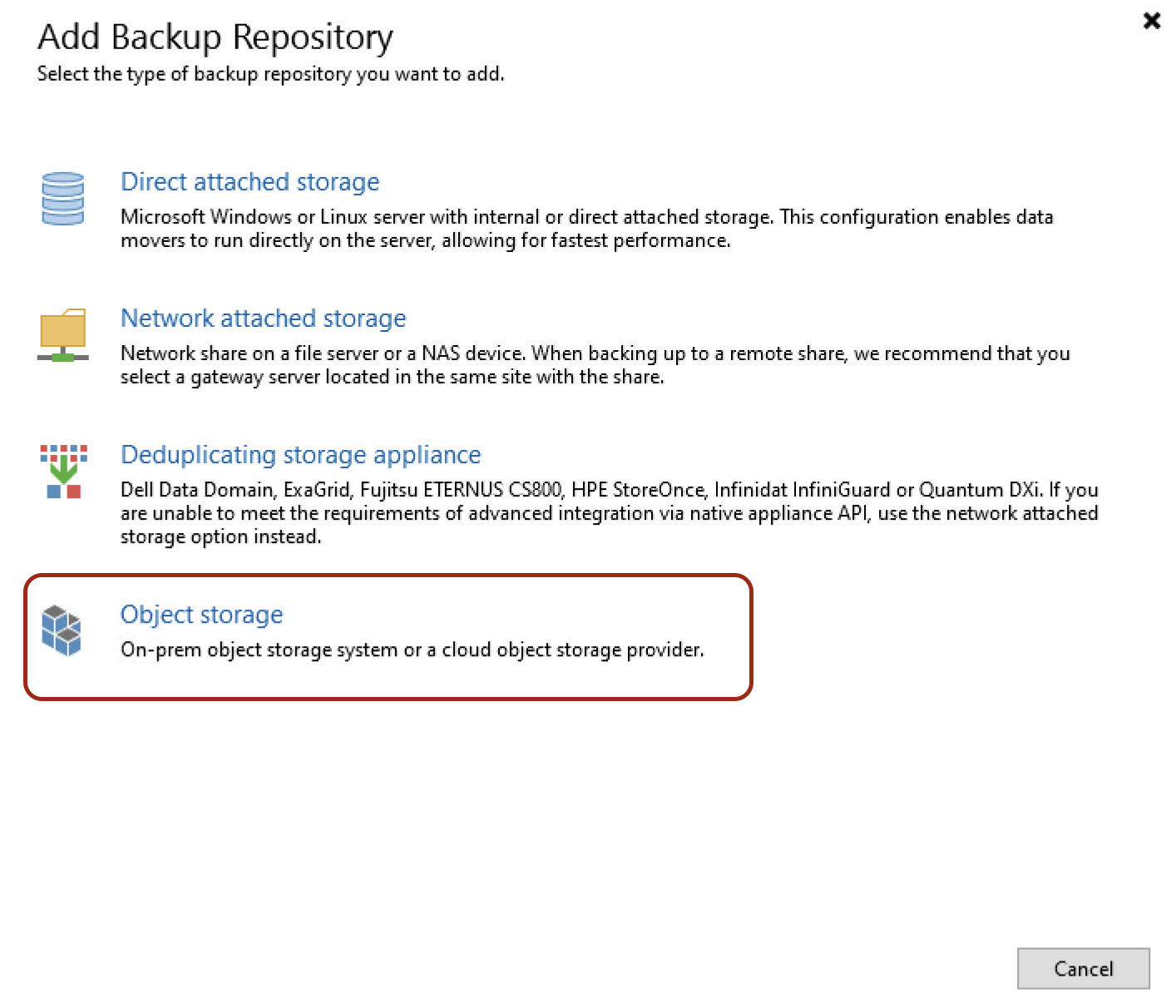Viewport: 1176px width, 1008px height.
Task: Click the Deduplicating storage appliance icon
Action: click(x=63, y=471)
